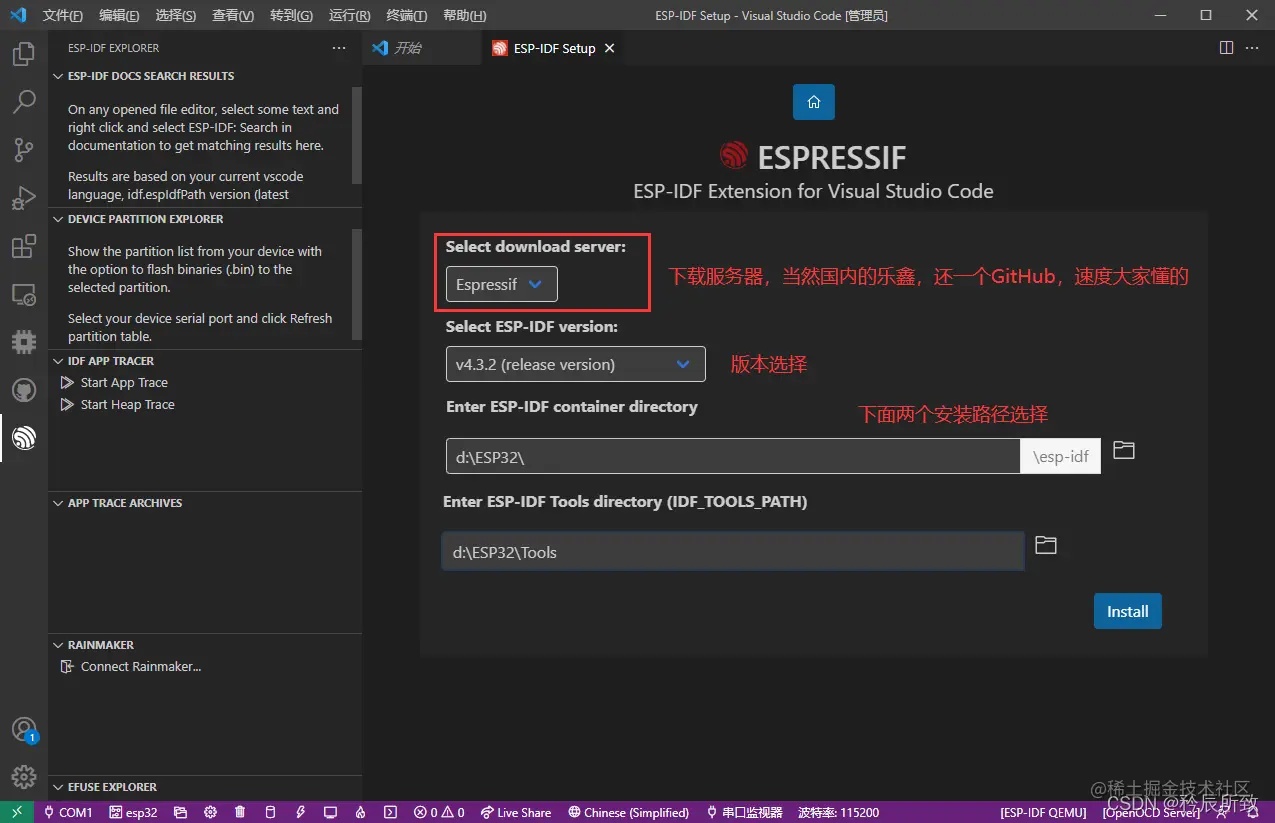1275x823 pixels.
Task: Open 串口监视器 in status bar
Action: (x=744, y=812)
